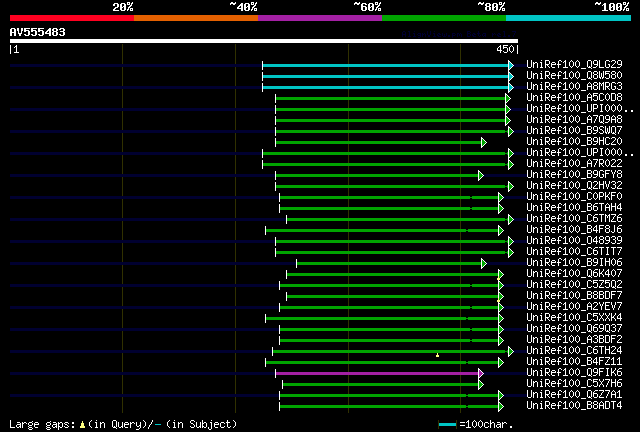Select the purple ~60% identity legend segment
This screenshot has width=640, height=432.
click(x=320, y=18)
